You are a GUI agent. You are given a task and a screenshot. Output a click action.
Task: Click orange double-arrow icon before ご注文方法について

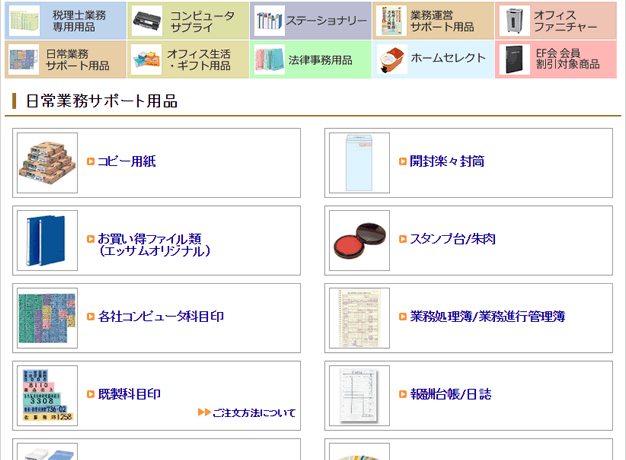click(204, 412)
